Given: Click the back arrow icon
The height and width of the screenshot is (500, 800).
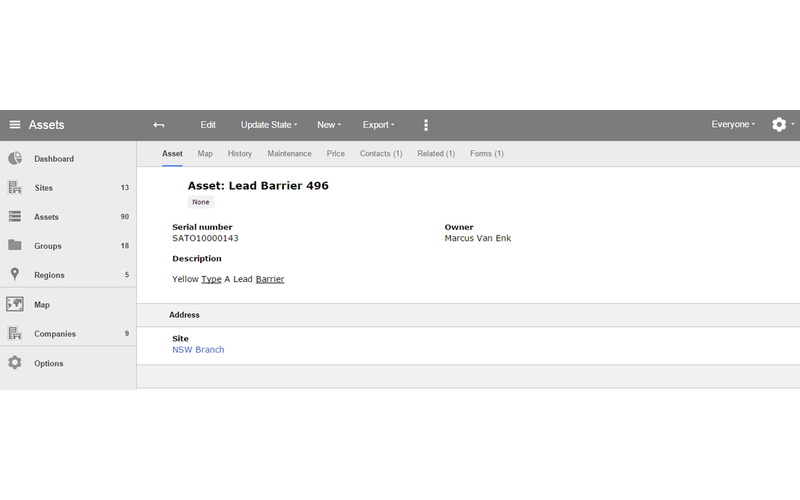Looking at the screenshot, I should (x=159, y=125).
